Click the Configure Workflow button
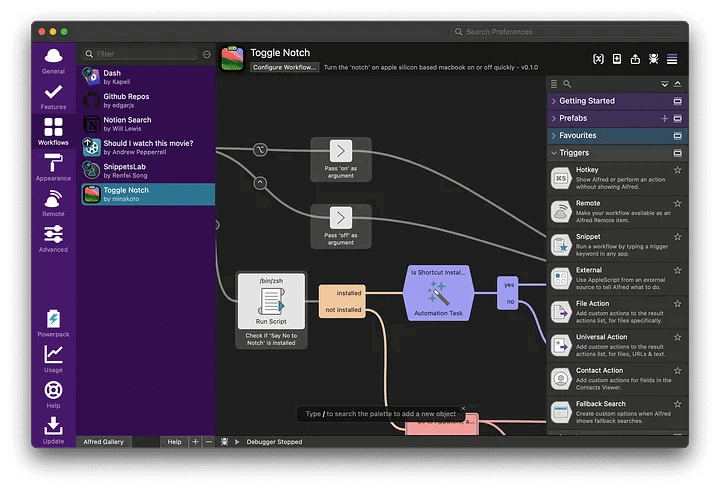The height and width of the screenshot is (489, 720). (284, 68)
